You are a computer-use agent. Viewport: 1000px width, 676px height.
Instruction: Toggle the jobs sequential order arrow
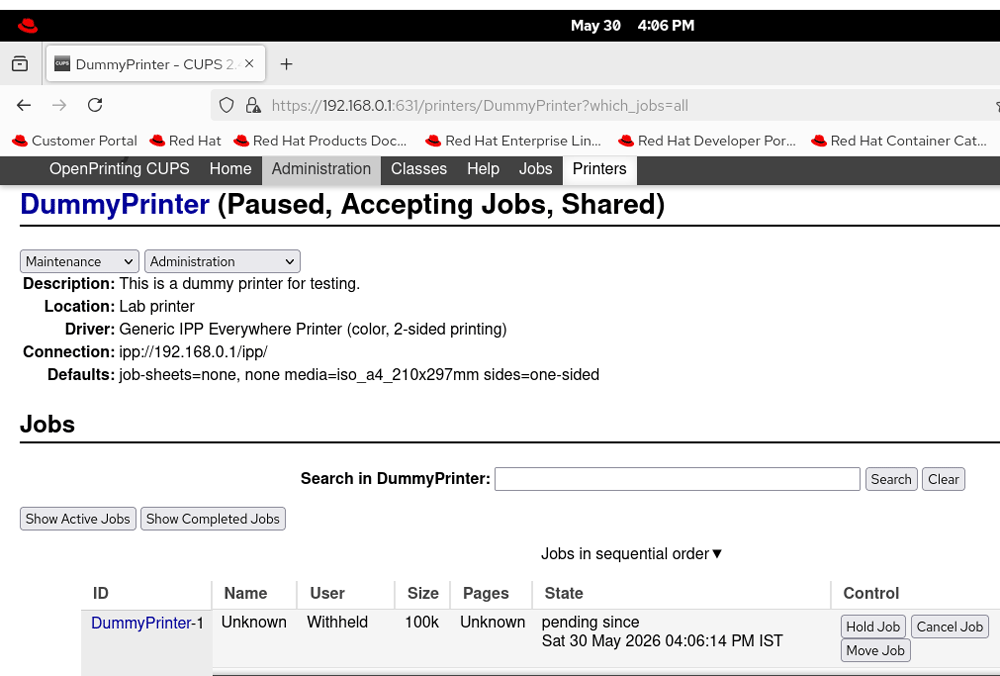coord(717,554)
